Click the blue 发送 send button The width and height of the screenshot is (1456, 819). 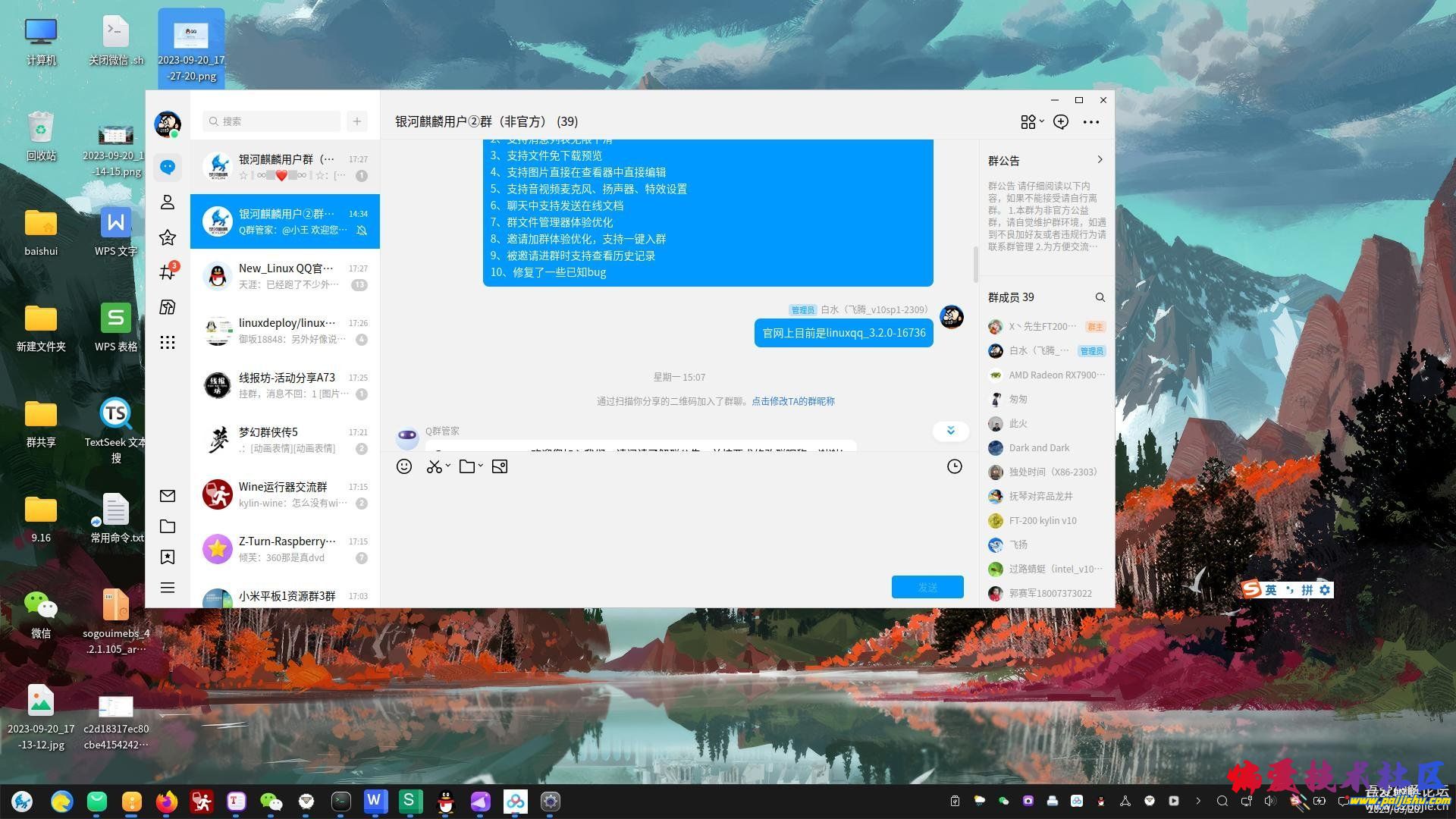927,587
